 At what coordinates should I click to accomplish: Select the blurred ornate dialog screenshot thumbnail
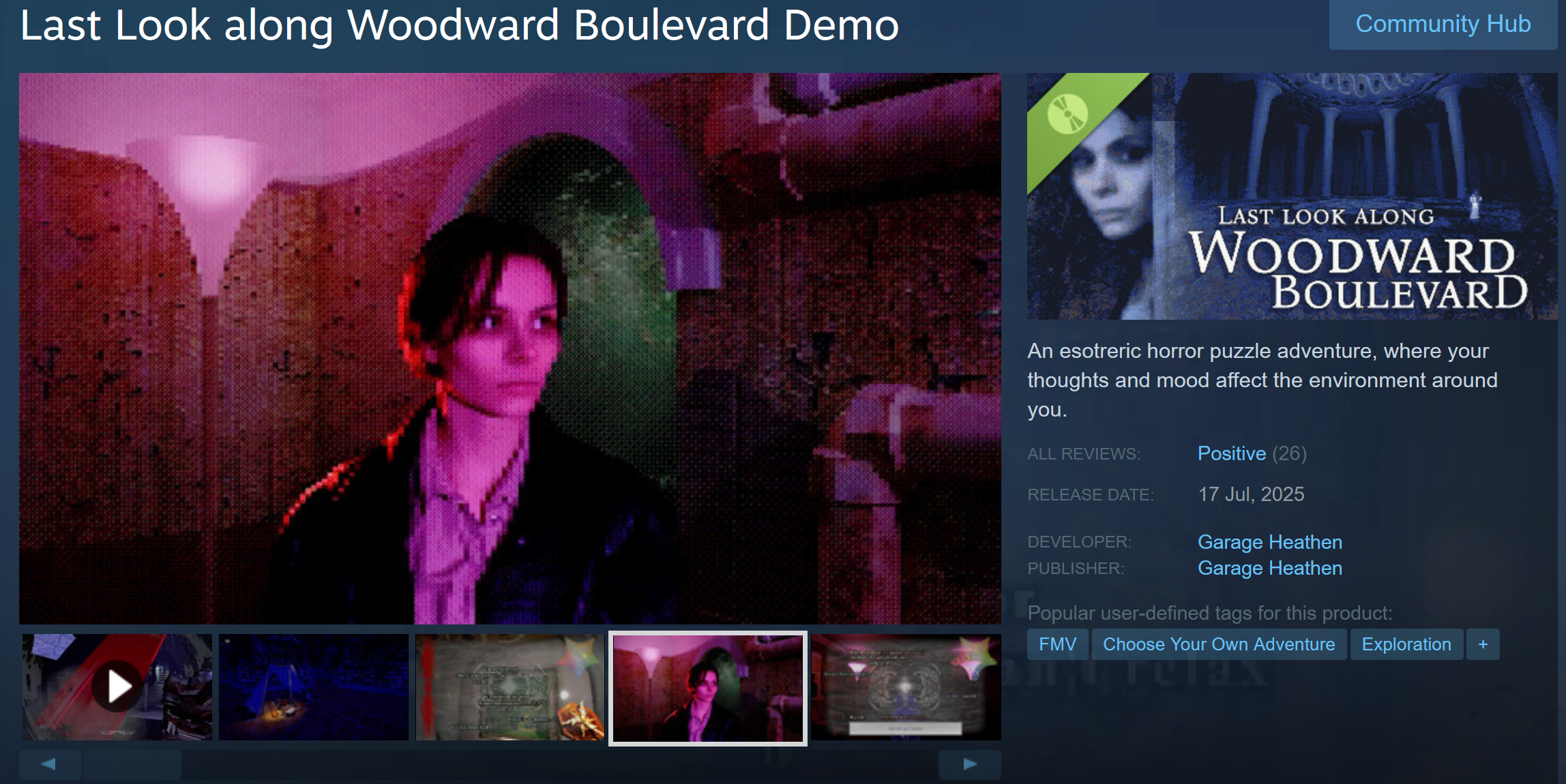(906, 687)
